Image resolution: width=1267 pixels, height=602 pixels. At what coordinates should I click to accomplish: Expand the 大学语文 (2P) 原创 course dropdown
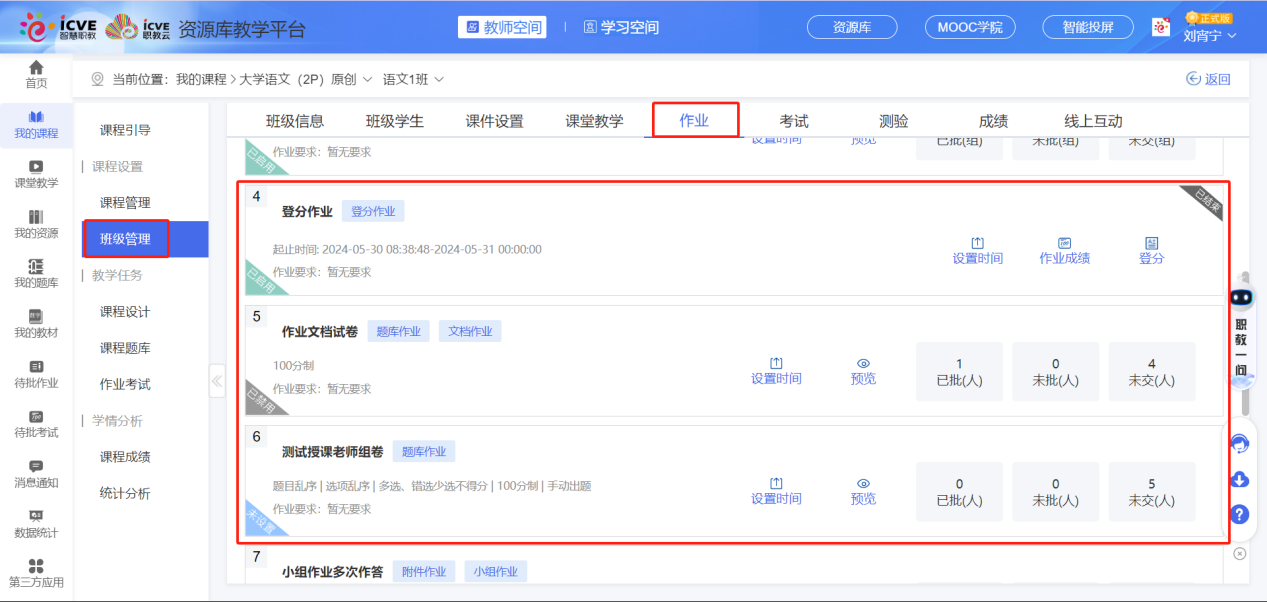(366, 79)
